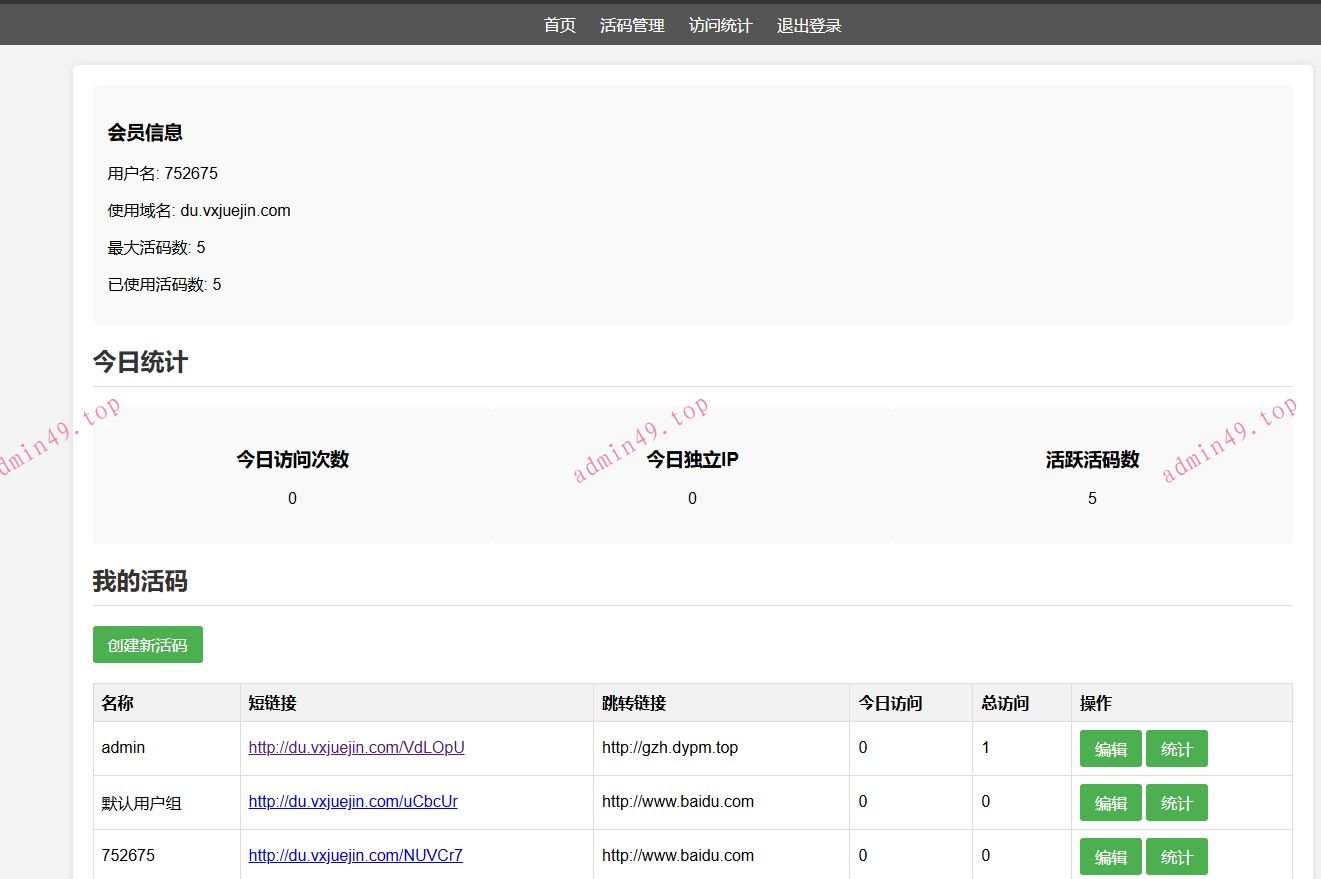1321x879 pixels.
Task: Click 统计 in the admin row
Action: [1176, 749]
